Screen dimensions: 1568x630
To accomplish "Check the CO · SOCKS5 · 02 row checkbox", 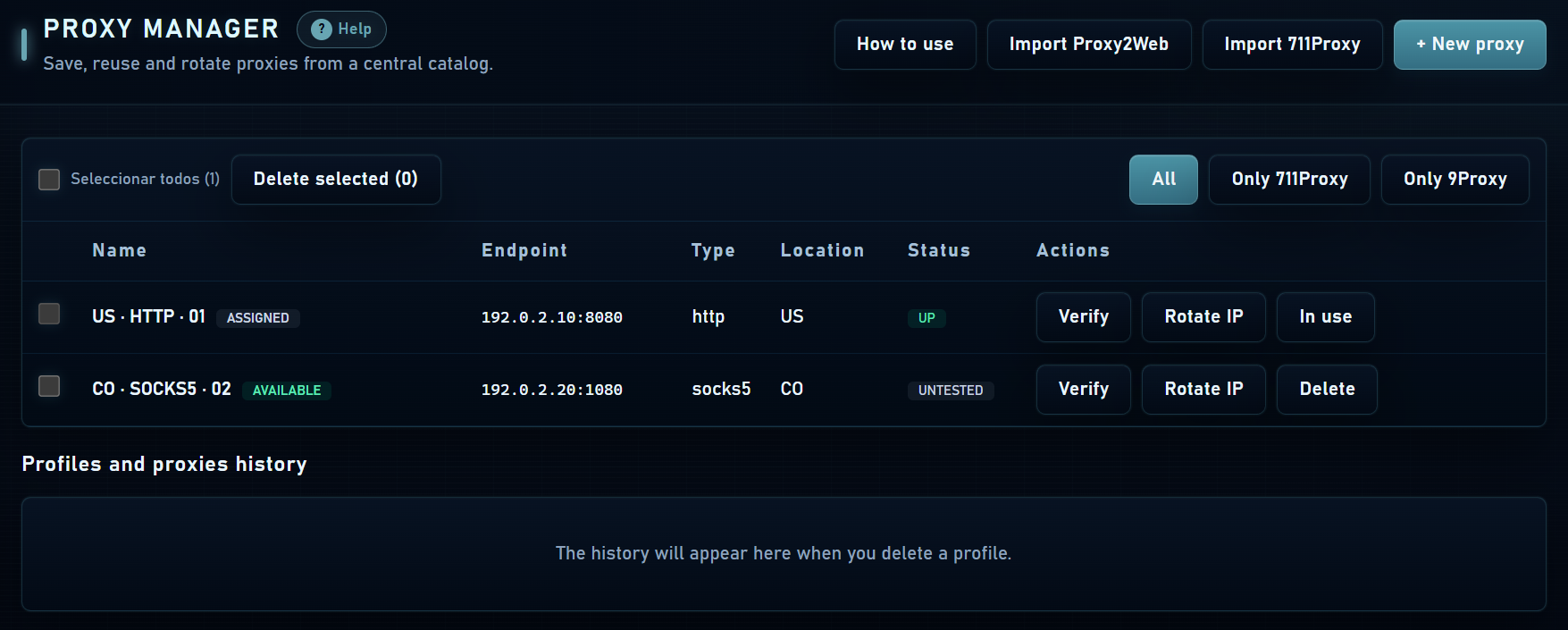I will pos(49,386).
